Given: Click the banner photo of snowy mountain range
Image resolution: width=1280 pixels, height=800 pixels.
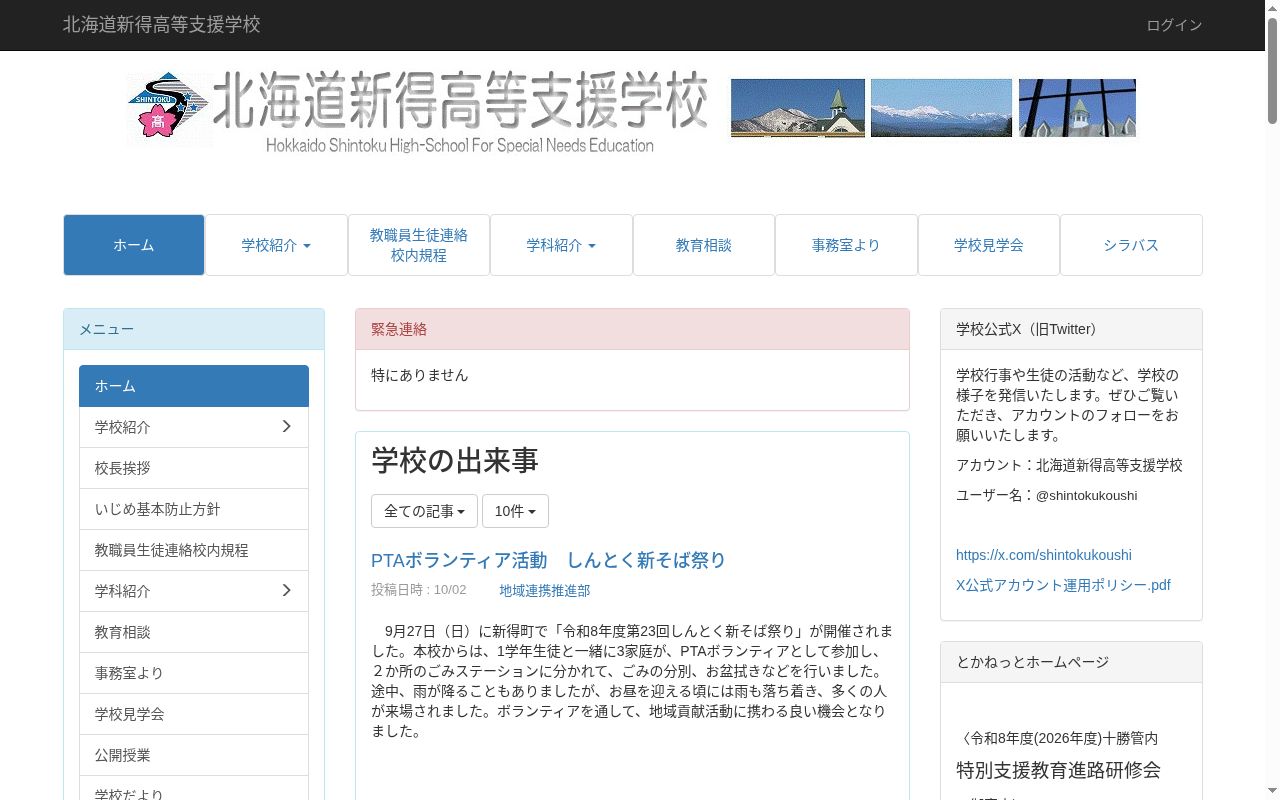Looking at the screenshot, I should click(x=941, y=108).
